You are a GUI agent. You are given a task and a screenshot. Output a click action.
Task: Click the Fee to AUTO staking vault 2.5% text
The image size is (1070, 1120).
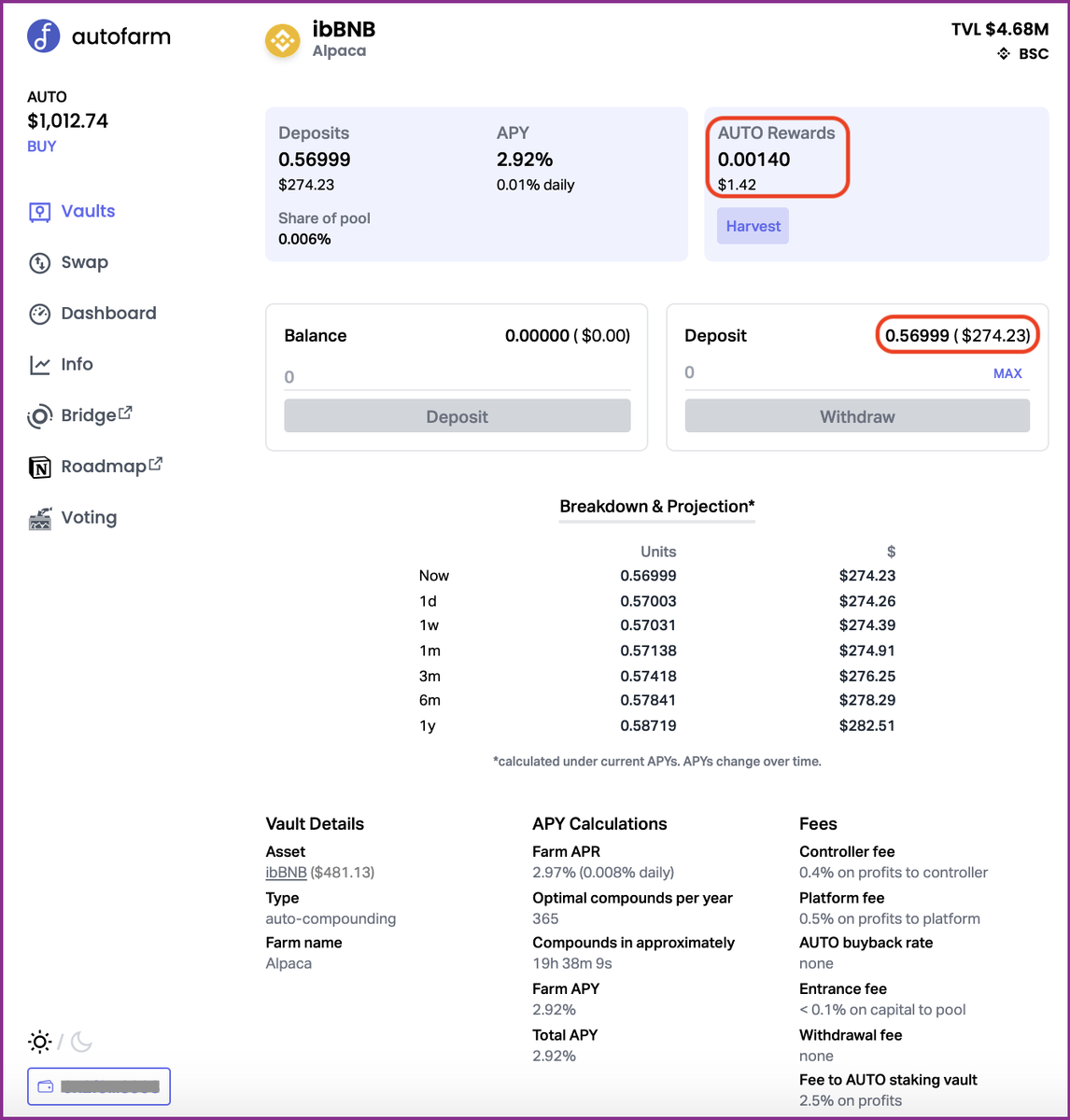851,1100
